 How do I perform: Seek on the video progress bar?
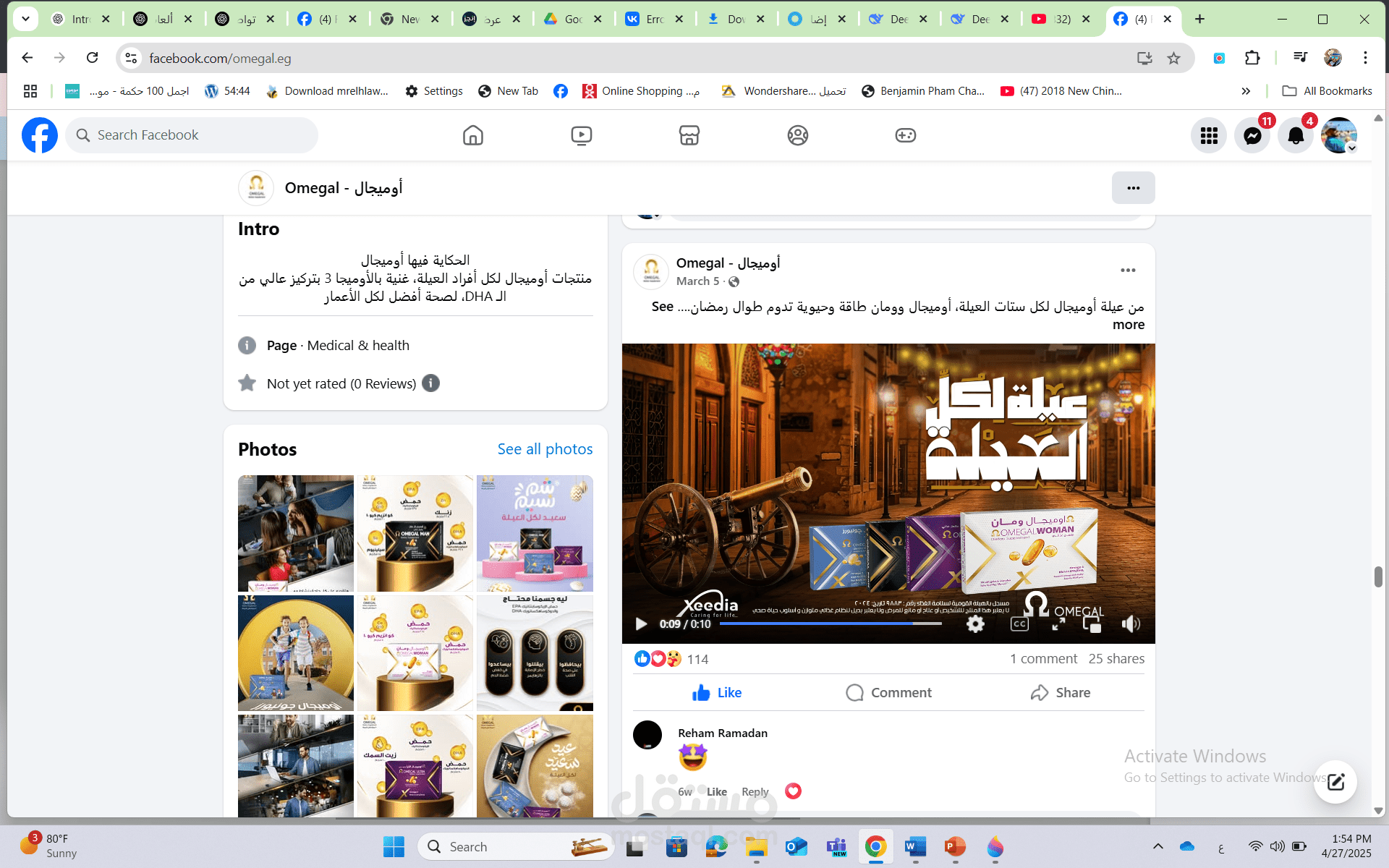click(831, 624)
